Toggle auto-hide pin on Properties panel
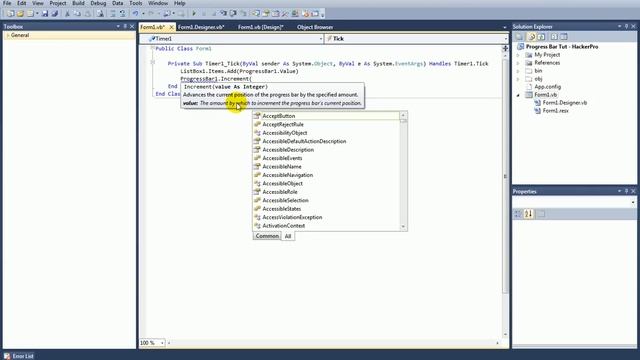 [x=627, y=191]
